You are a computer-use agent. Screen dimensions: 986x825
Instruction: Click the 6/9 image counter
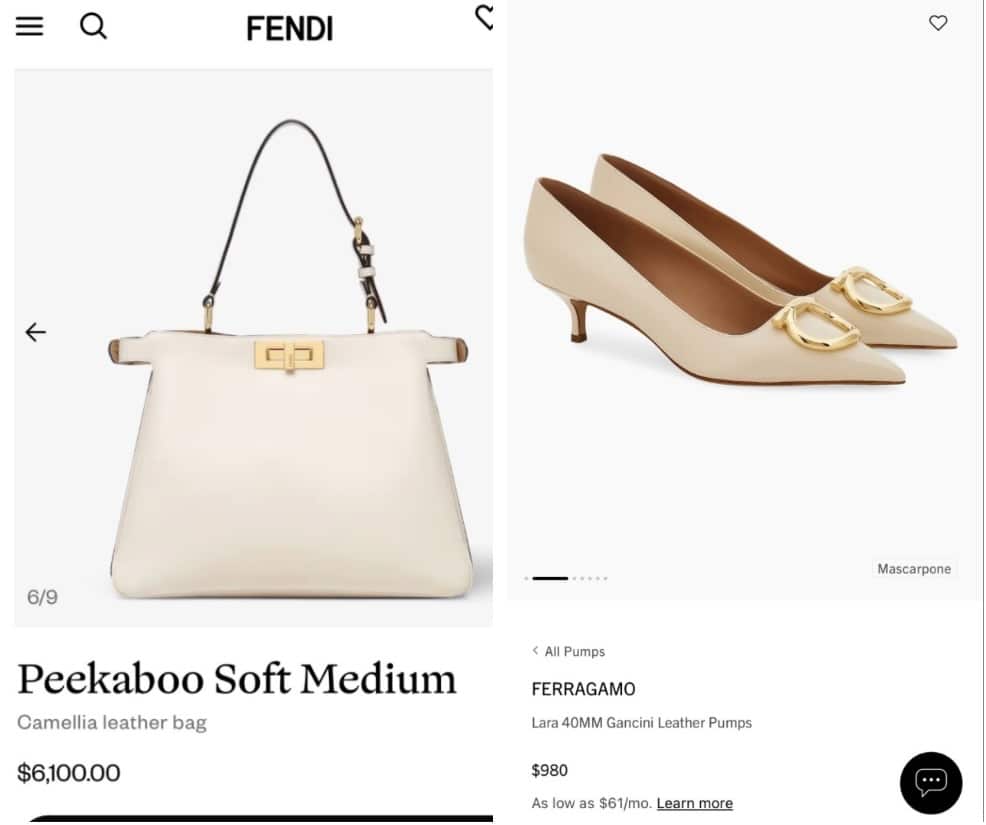42,597
